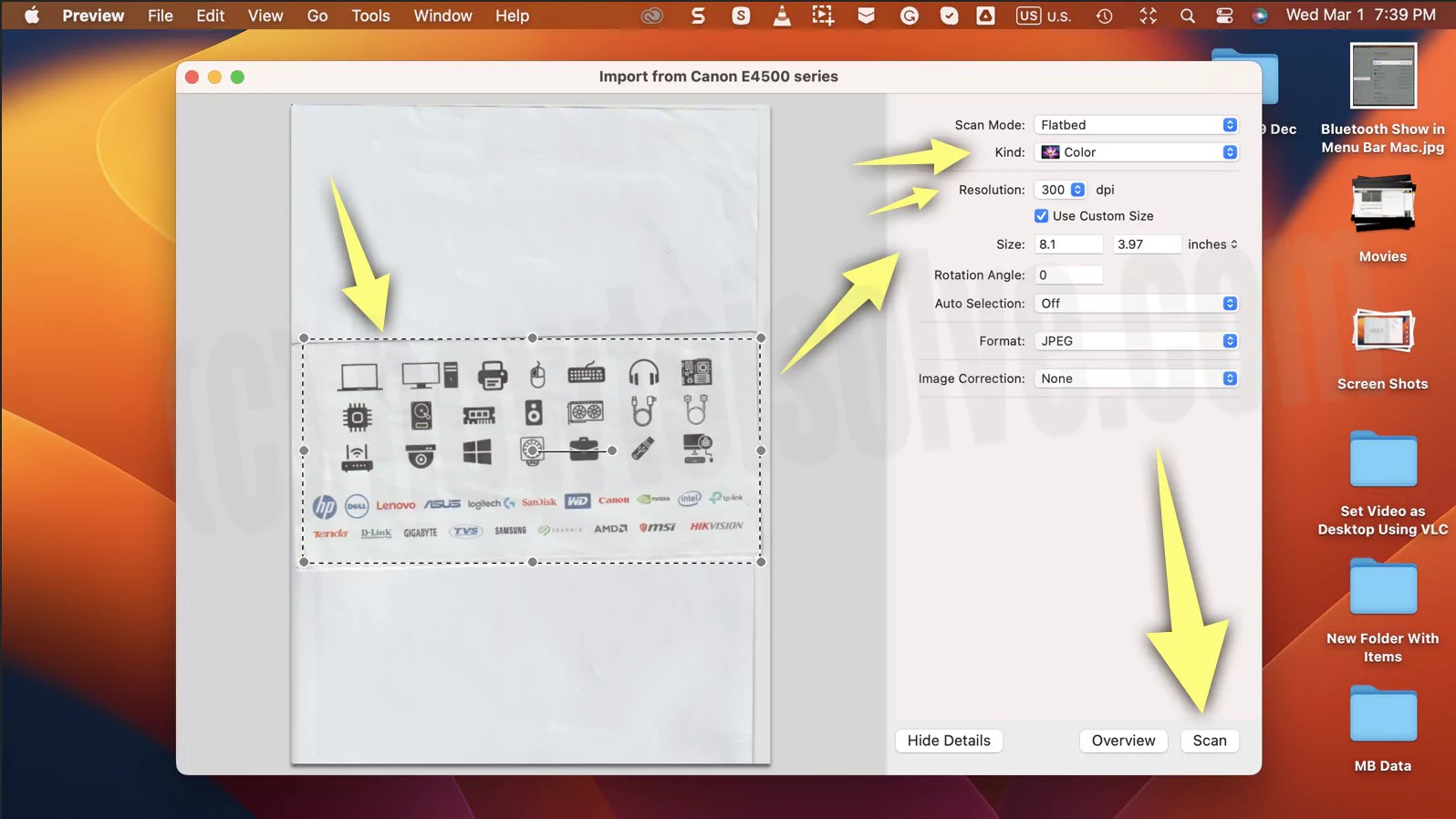This screenshot has width=1456, height=819.
Task: Open the Image Correction dropdown
Action: click(1137, 378)
